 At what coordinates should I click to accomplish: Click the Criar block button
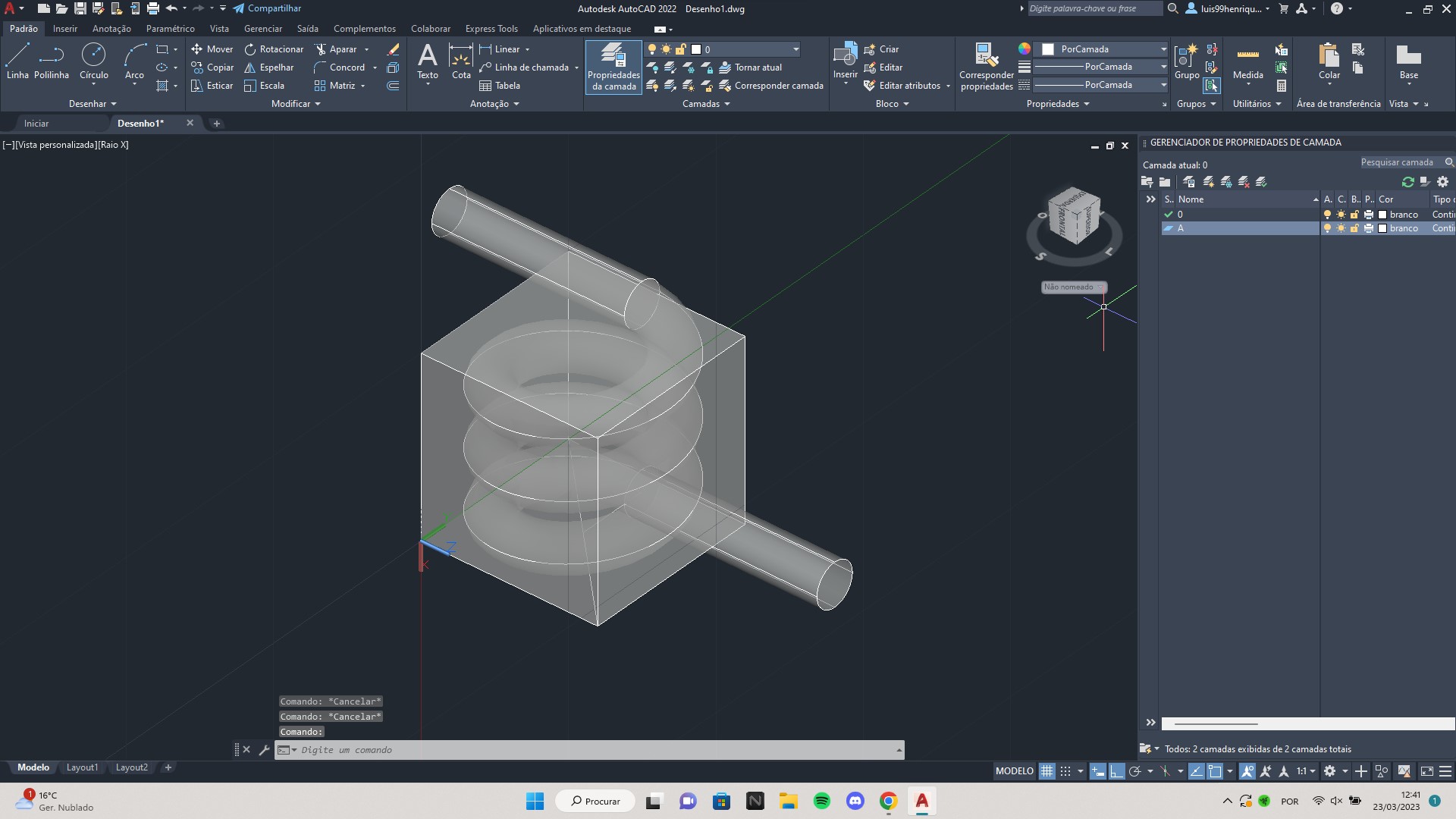[881, 49]
